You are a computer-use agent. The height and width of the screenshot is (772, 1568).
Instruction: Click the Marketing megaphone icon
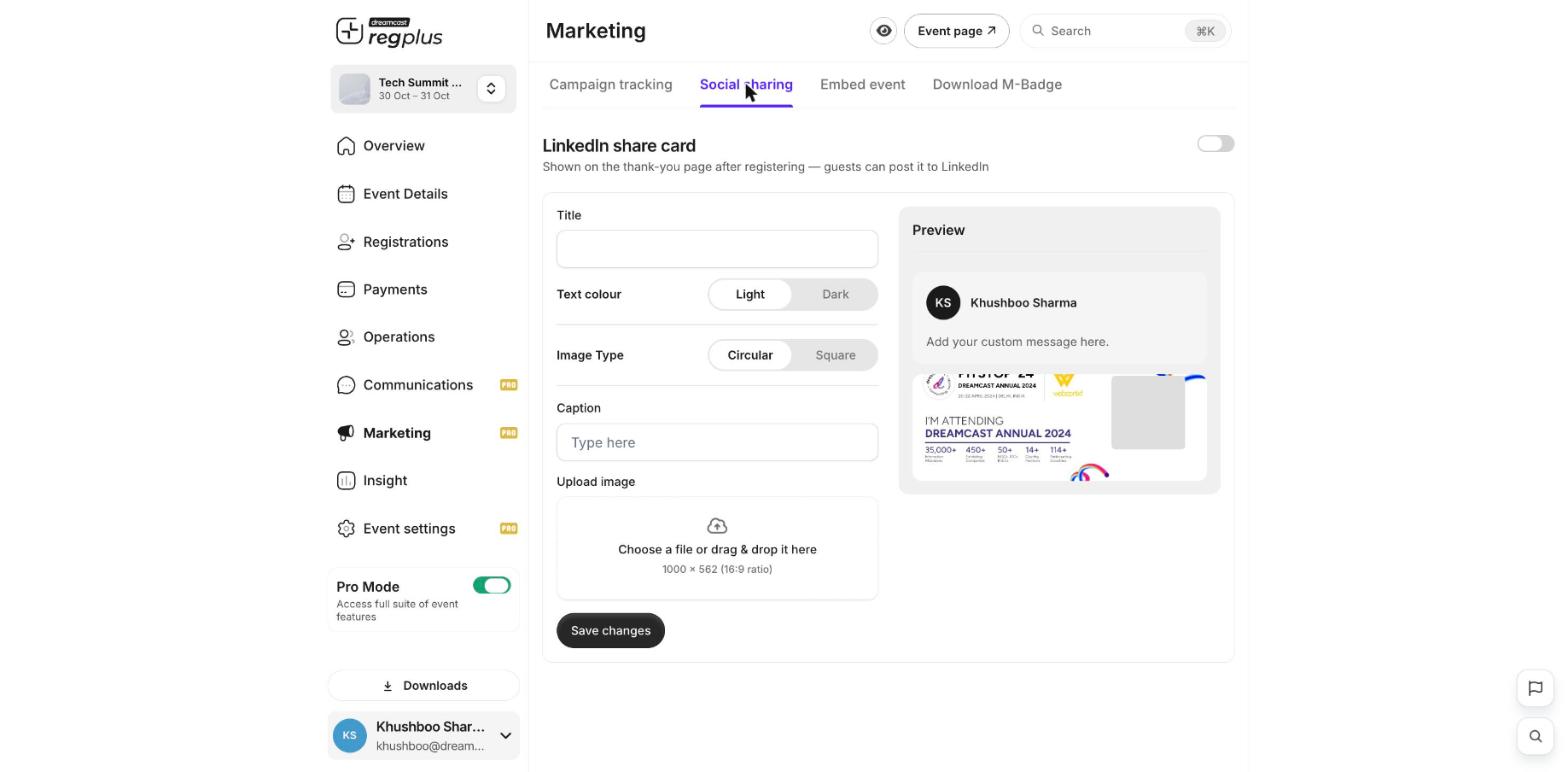(x=346, y=433)
